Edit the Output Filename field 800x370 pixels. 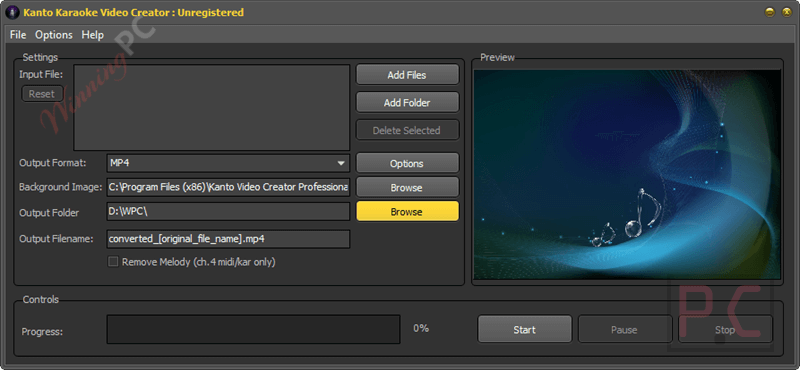click(x=228, y=239)
